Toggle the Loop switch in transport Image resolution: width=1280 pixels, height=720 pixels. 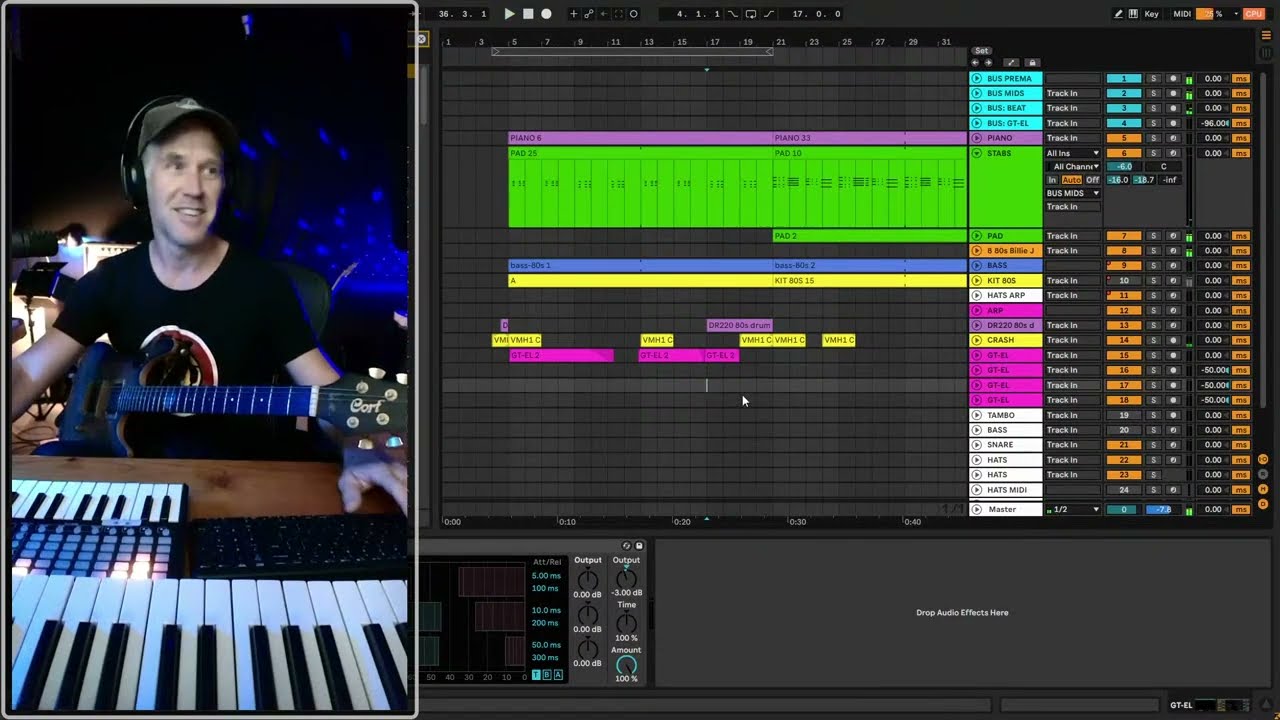pos(751,14)
